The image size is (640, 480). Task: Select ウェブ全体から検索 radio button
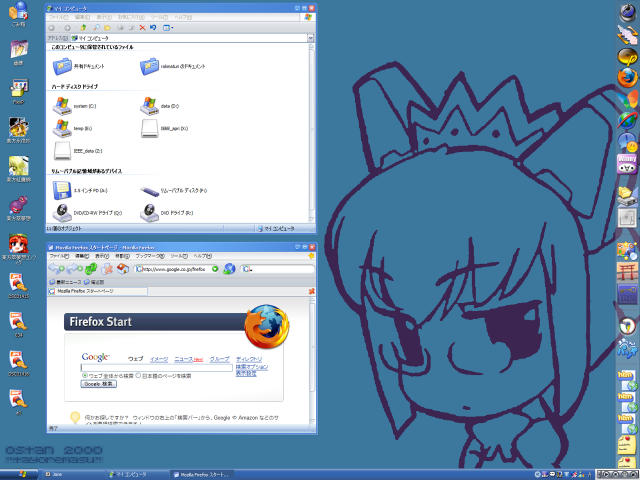point(85,376)
